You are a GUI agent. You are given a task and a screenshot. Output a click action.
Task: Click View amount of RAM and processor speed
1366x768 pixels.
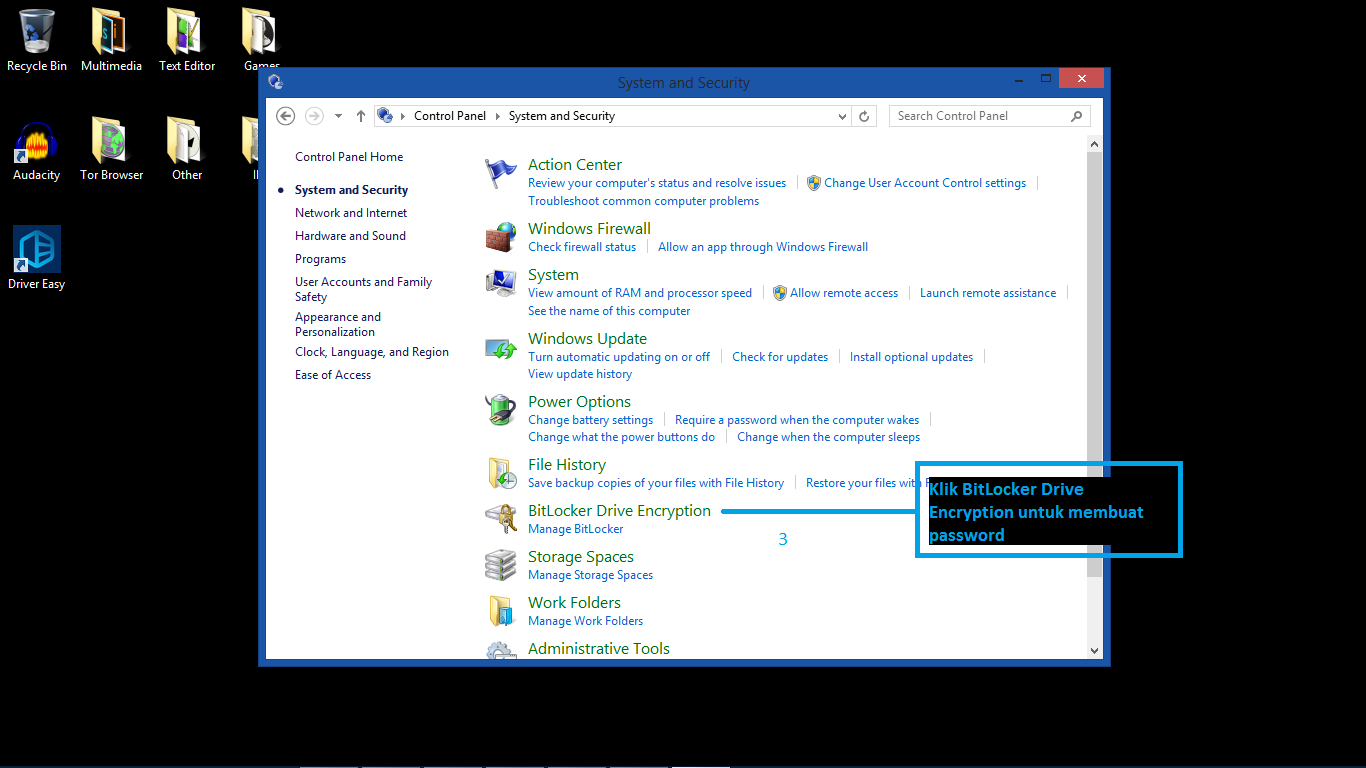coord(640,293)
